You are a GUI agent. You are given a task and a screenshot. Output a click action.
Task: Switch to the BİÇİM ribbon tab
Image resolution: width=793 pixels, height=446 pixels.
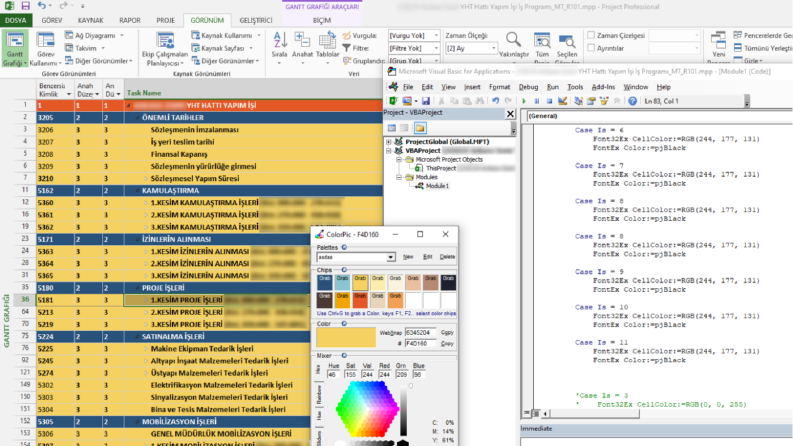pos(322,20)
